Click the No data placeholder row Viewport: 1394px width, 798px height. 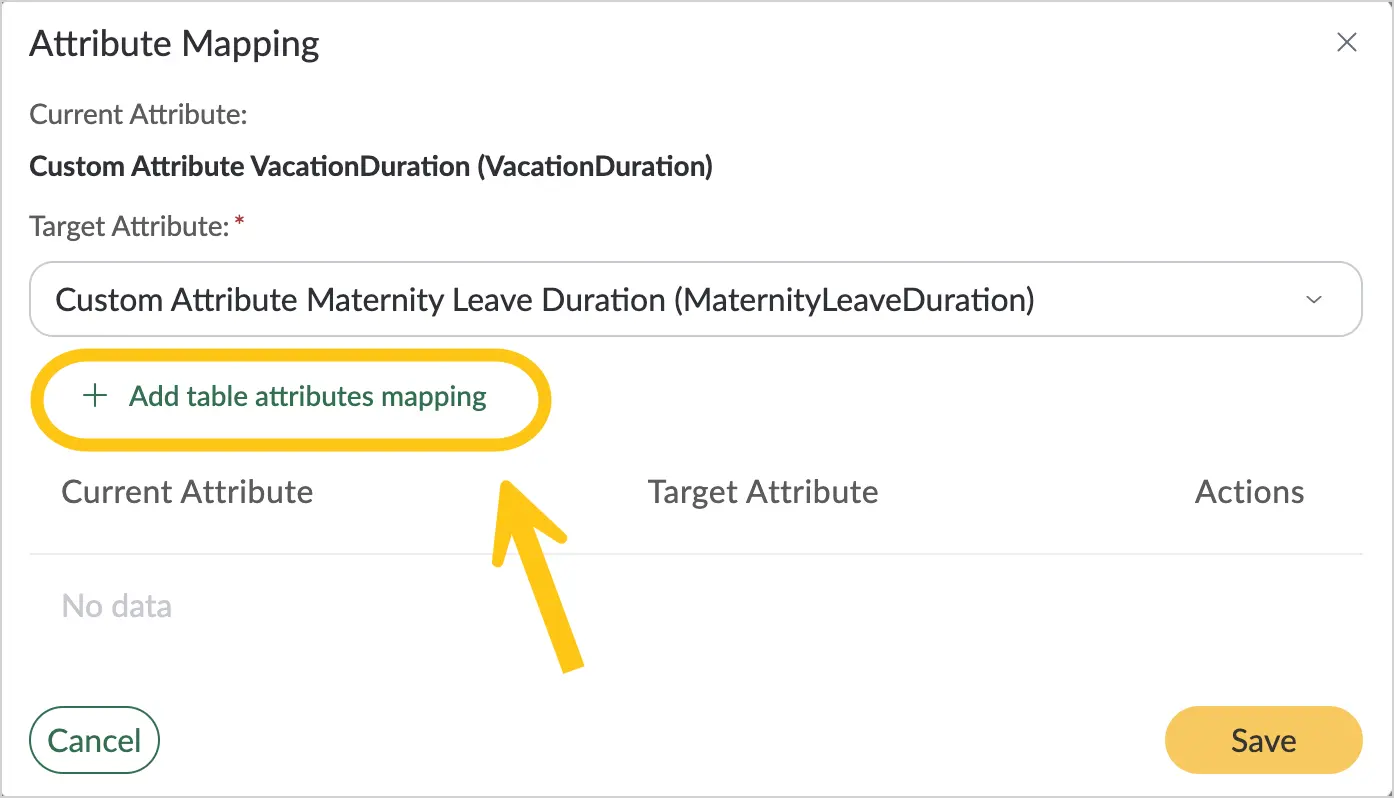(696, 606)
